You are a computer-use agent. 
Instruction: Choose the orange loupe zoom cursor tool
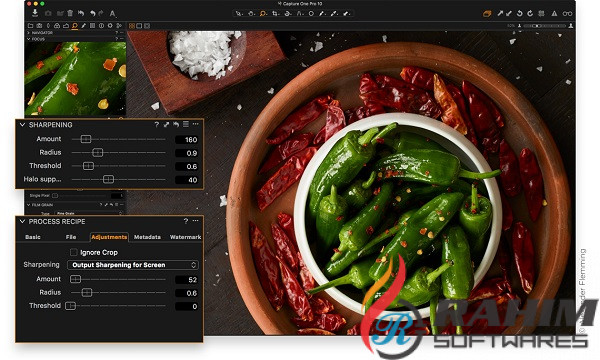point(263,13)
